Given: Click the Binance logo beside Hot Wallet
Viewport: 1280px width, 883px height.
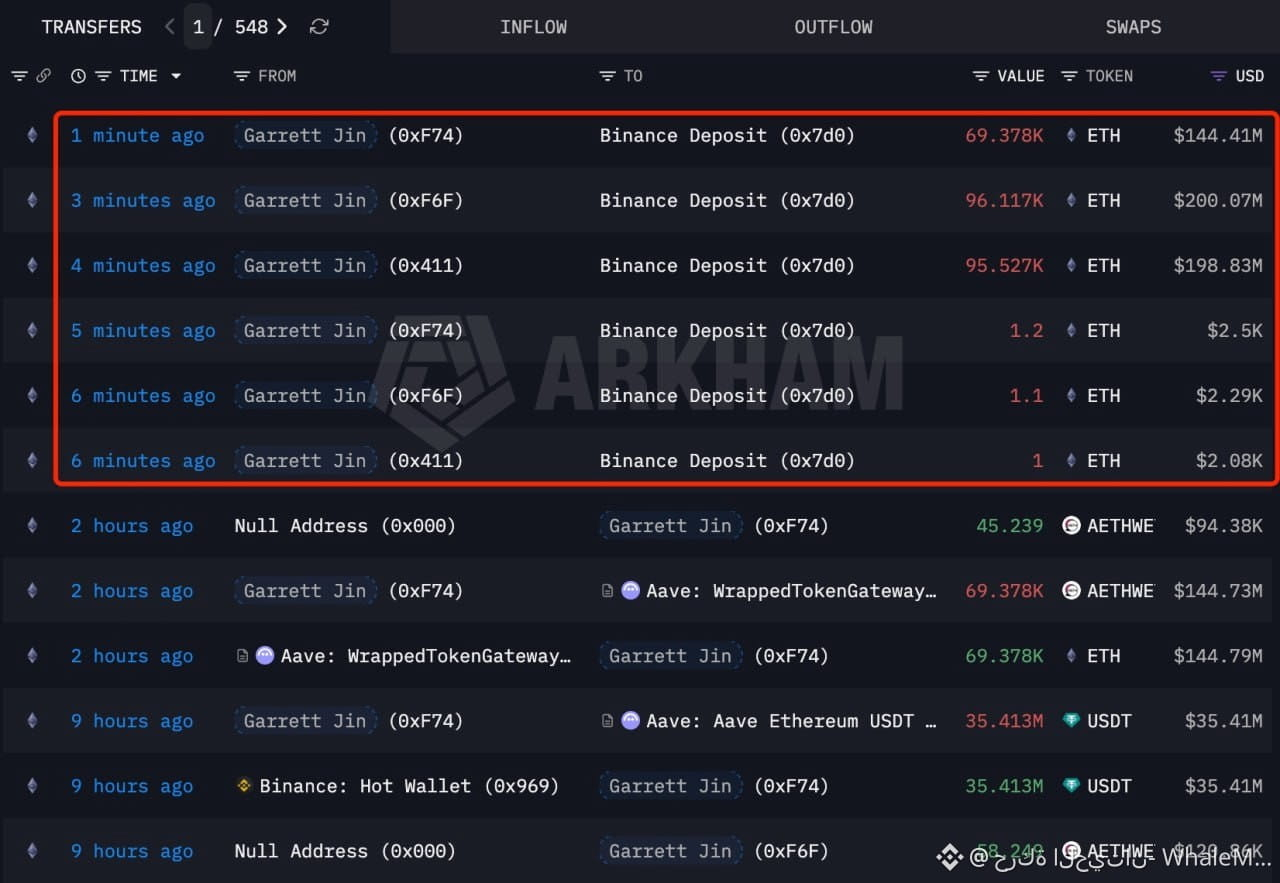Looking at the screenshot, I should tap(243, 786).
